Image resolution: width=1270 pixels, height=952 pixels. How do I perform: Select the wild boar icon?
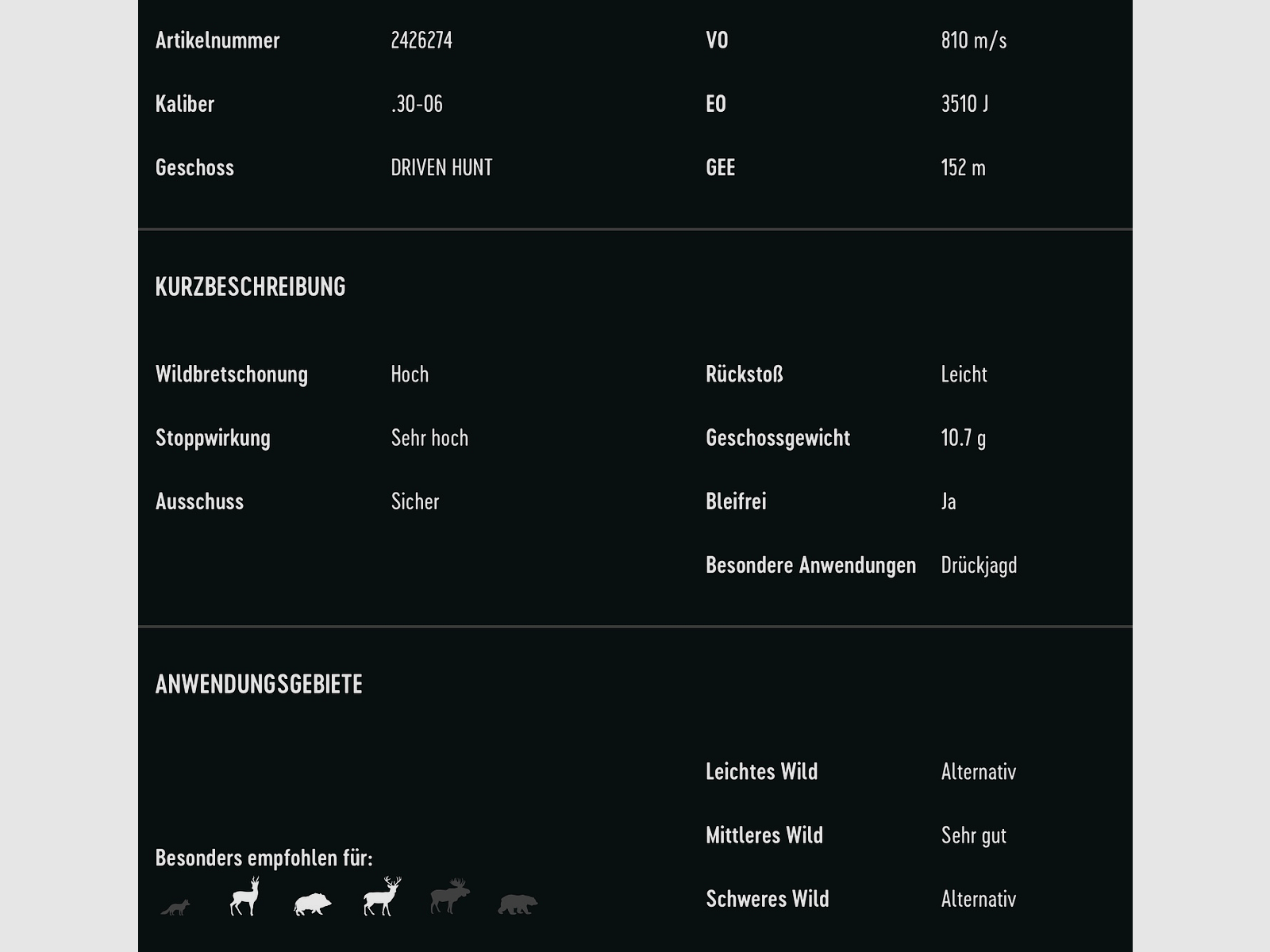click(312, 904)
